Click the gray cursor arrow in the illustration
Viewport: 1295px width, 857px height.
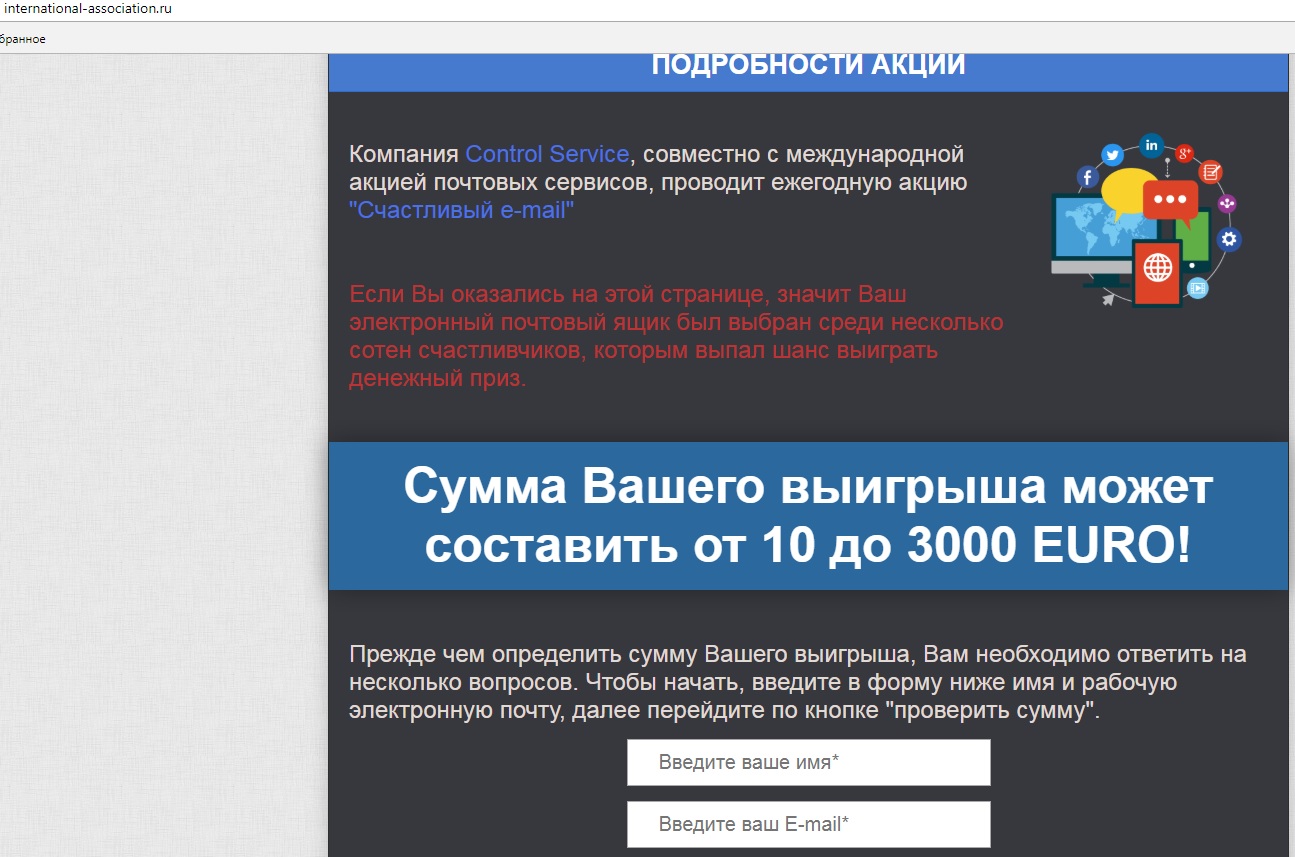tap(1108, 299)
